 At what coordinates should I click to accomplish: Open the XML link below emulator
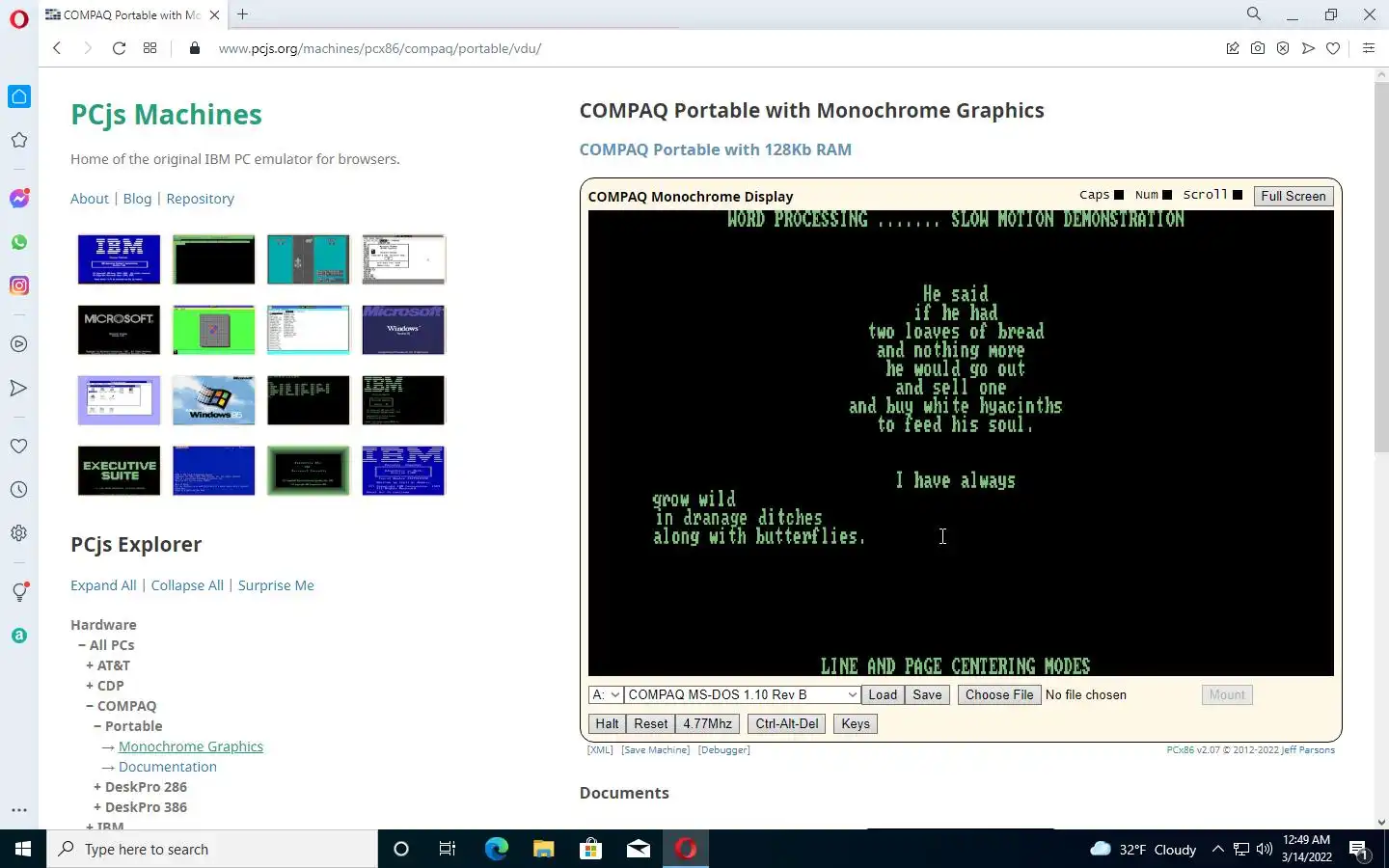[x=600, y=750]
